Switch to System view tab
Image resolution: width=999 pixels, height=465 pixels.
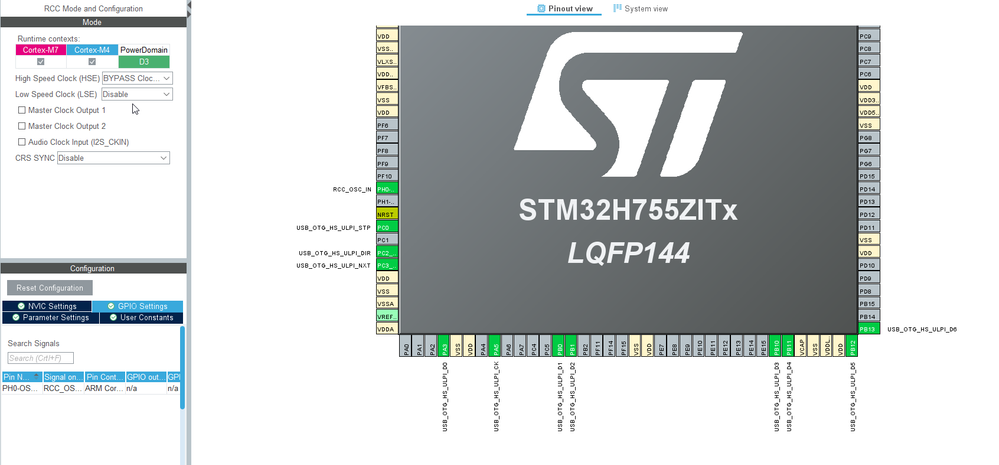640,9
